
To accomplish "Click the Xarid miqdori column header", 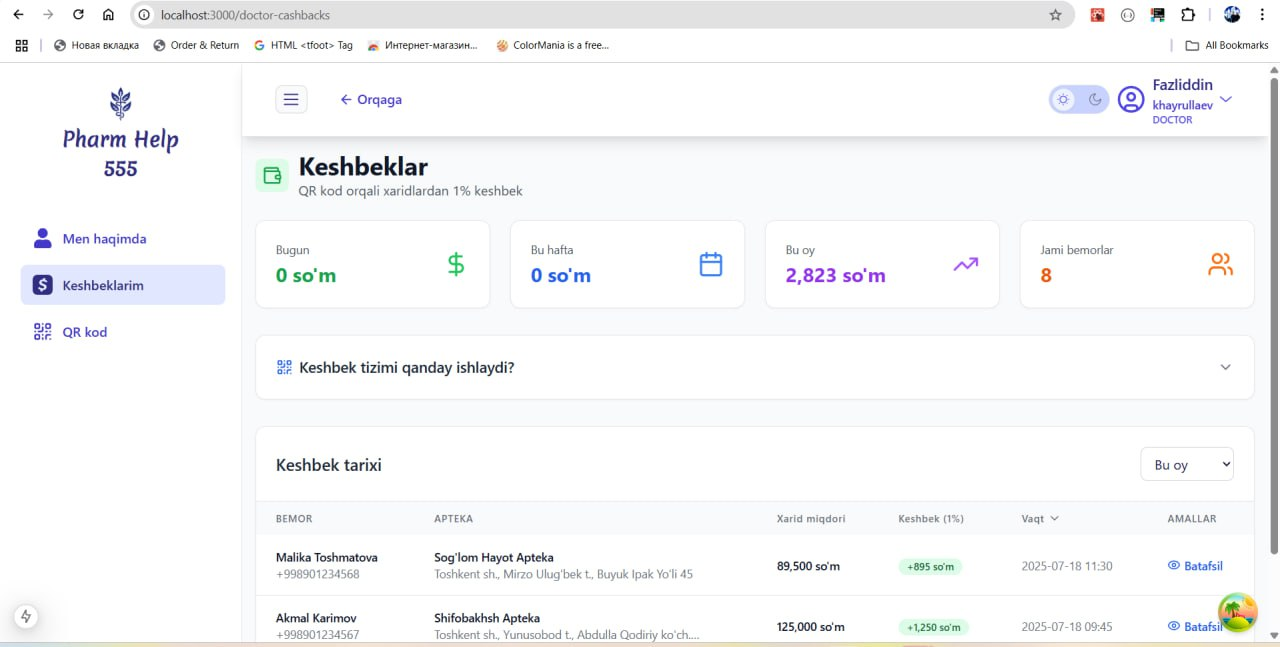I will tap(811, 519).
